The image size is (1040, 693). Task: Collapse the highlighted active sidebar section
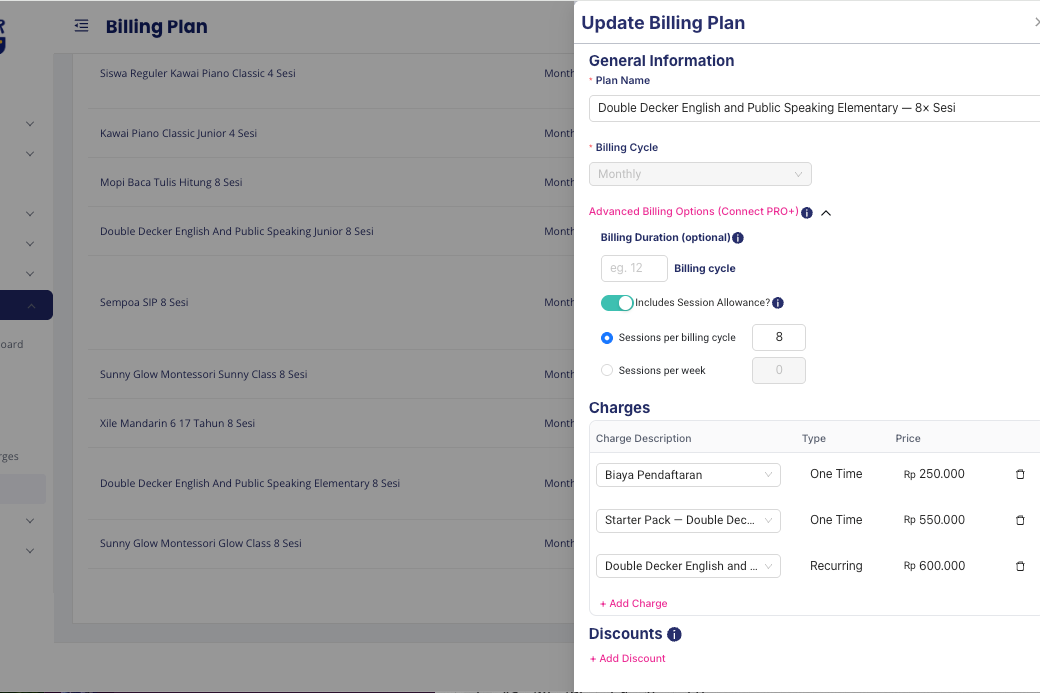(31, 306)
